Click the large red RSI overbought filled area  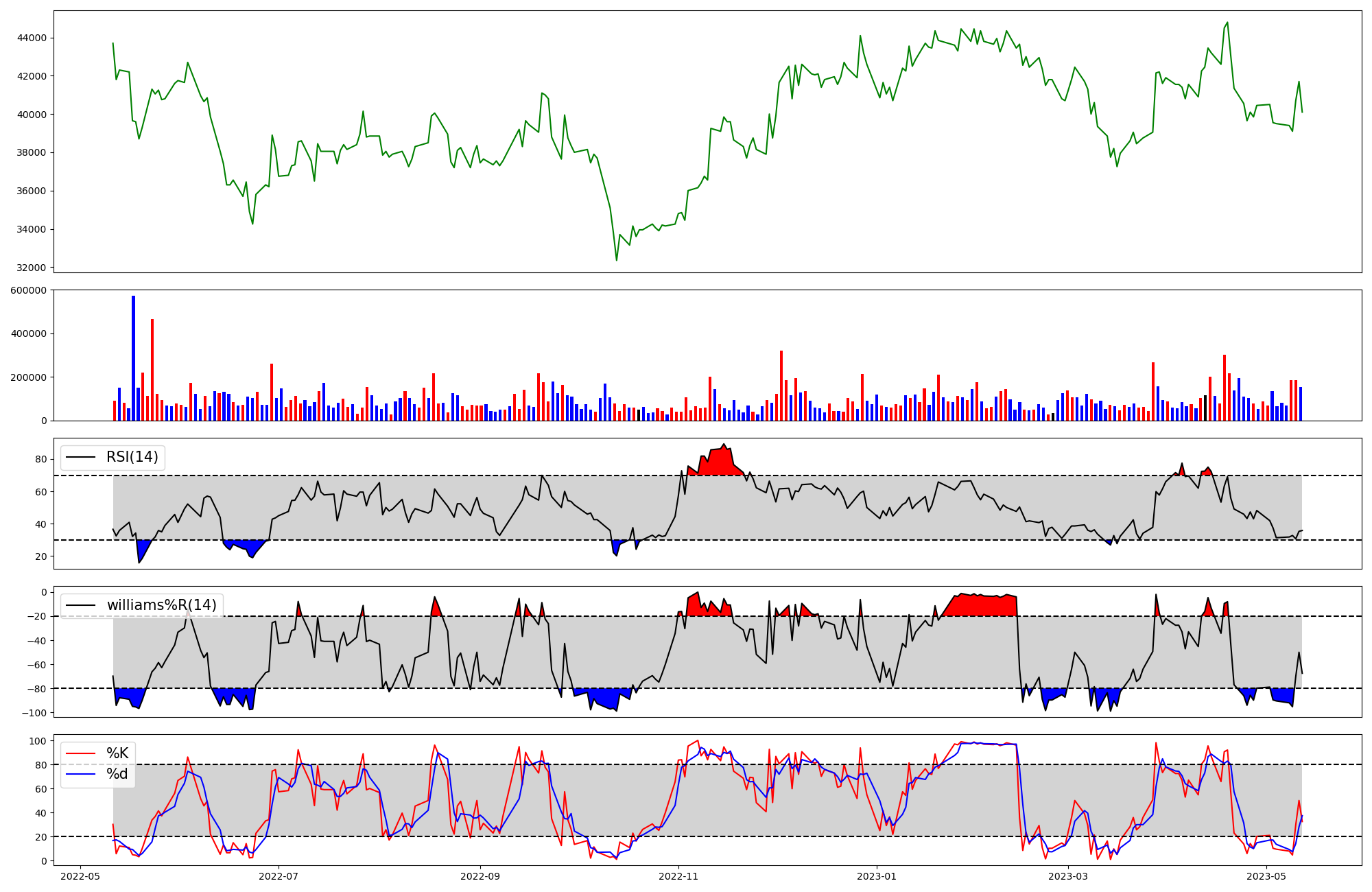[x=718, y=463]
